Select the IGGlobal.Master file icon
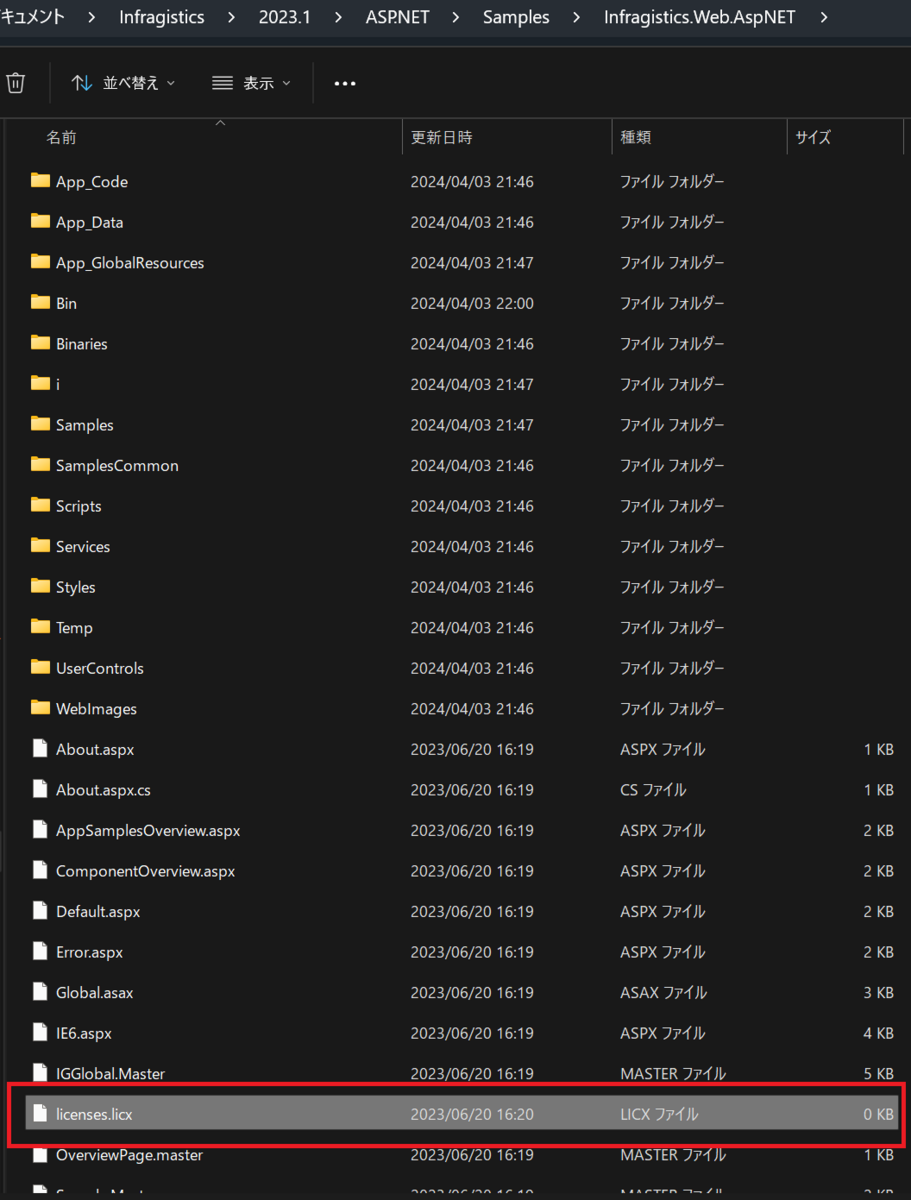This screenshot has height=1200, width=911. click(x=40, y=1073)
